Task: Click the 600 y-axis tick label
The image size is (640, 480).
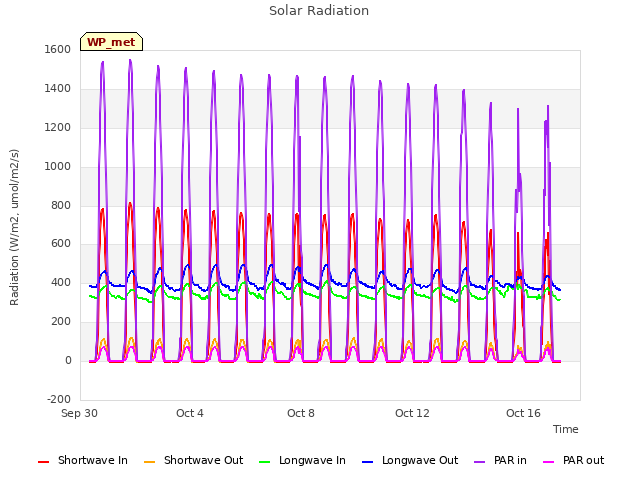Action: coord(61,244)
